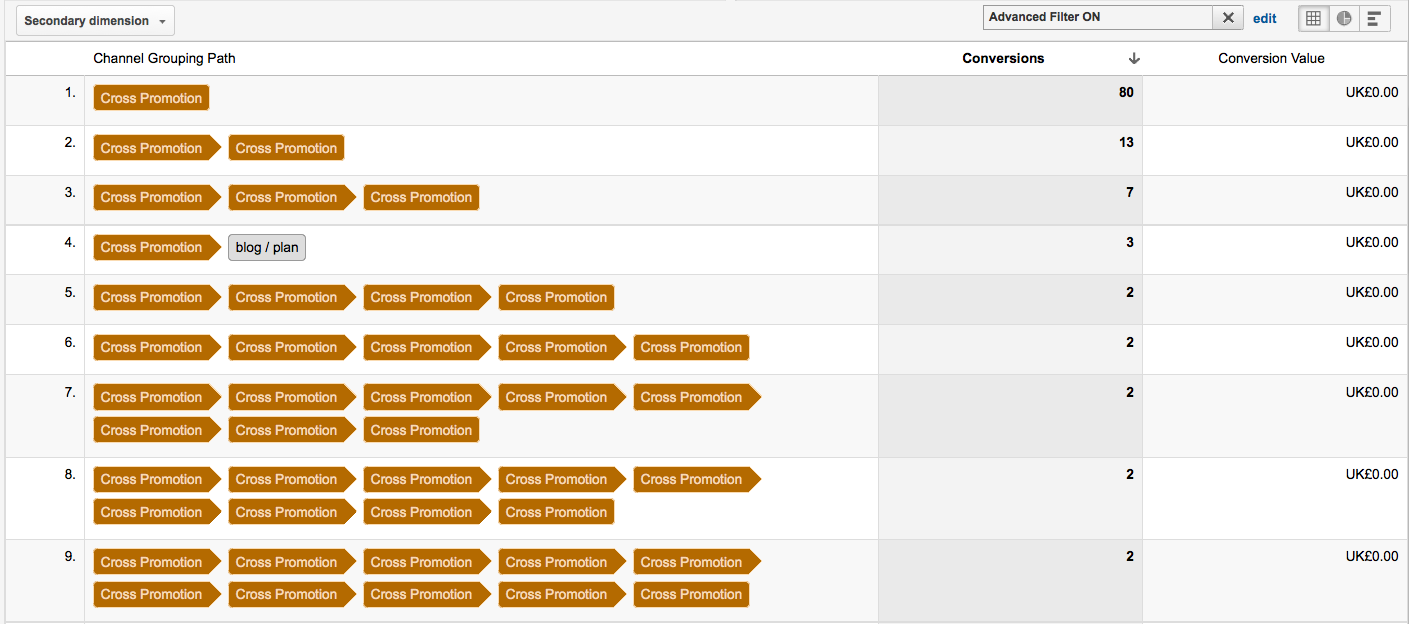Click the Channel Grouping Path column header
1409x624 pixels.
tap(165, 59)
